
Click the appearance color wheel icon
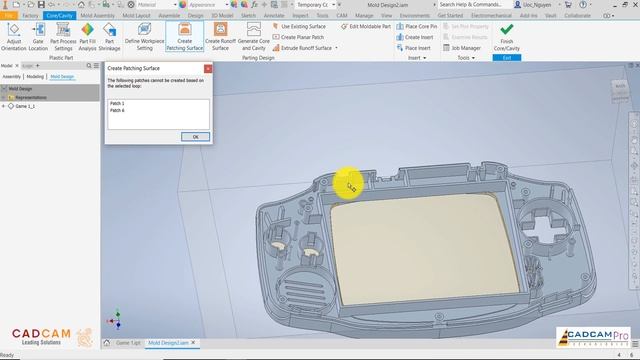click(183, 4)
